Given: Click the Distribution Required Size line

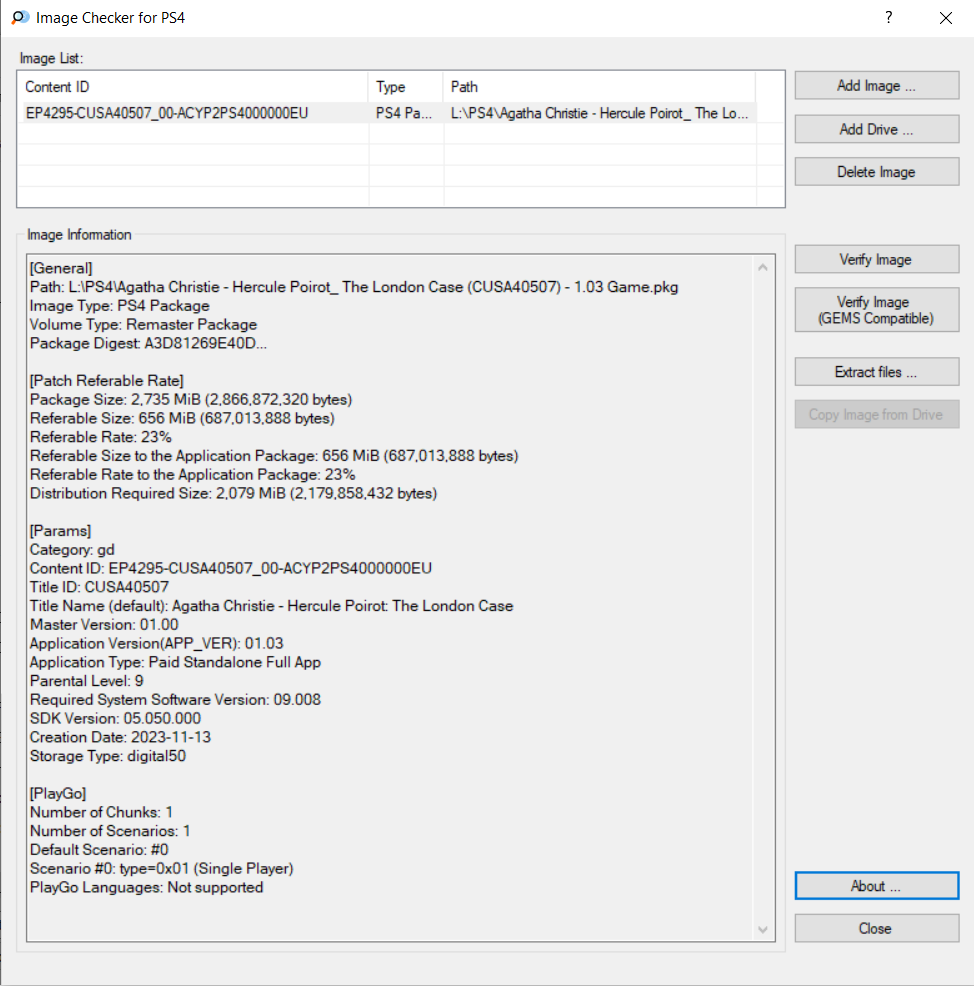Looking at the screenshot, I should tap(233, 493).
